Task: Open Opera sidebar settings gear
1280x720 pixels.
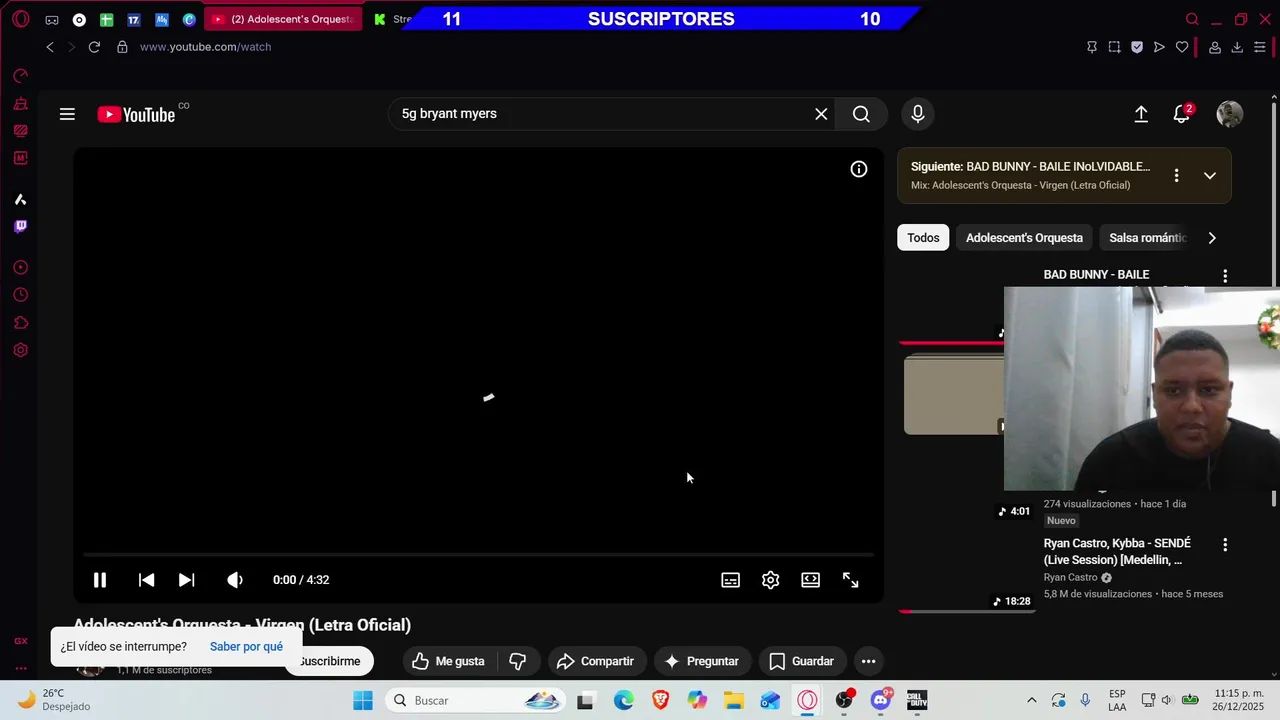Action: tap(20, 351)
